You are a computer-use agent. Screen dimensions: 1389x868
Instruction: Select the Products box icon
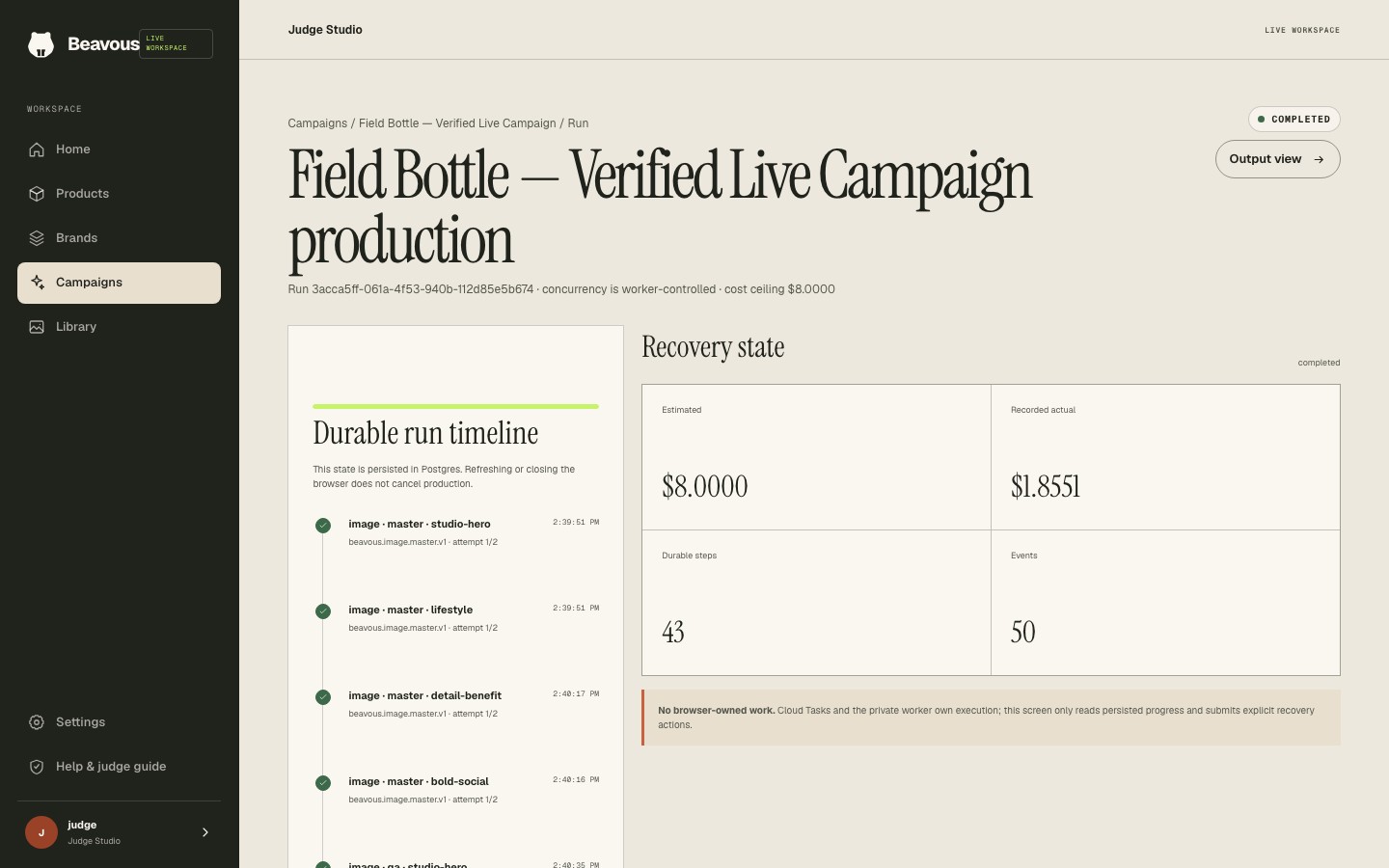[37, 194]
